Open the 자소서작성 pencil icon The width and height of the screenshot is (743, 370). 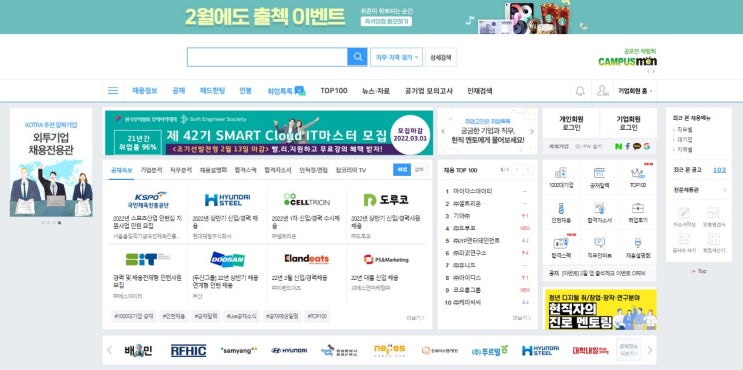pos(683,213)
